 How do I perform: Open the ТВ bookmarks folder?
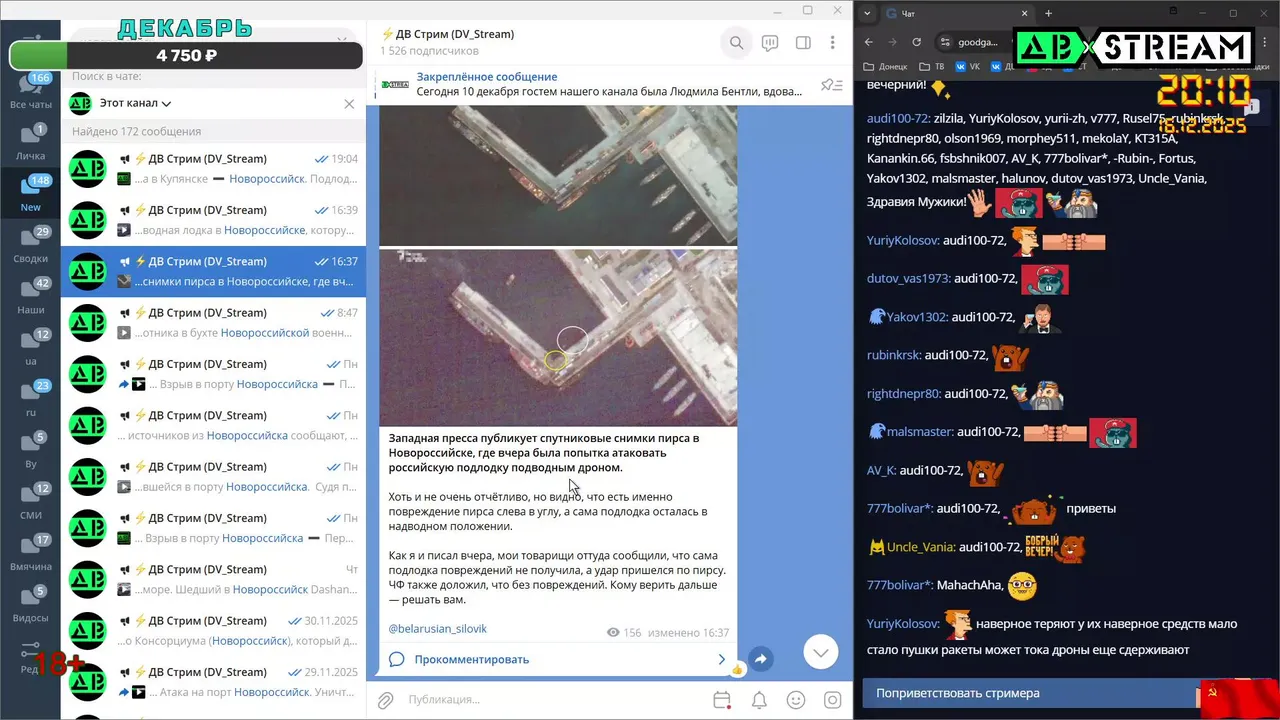click(932, 67)
